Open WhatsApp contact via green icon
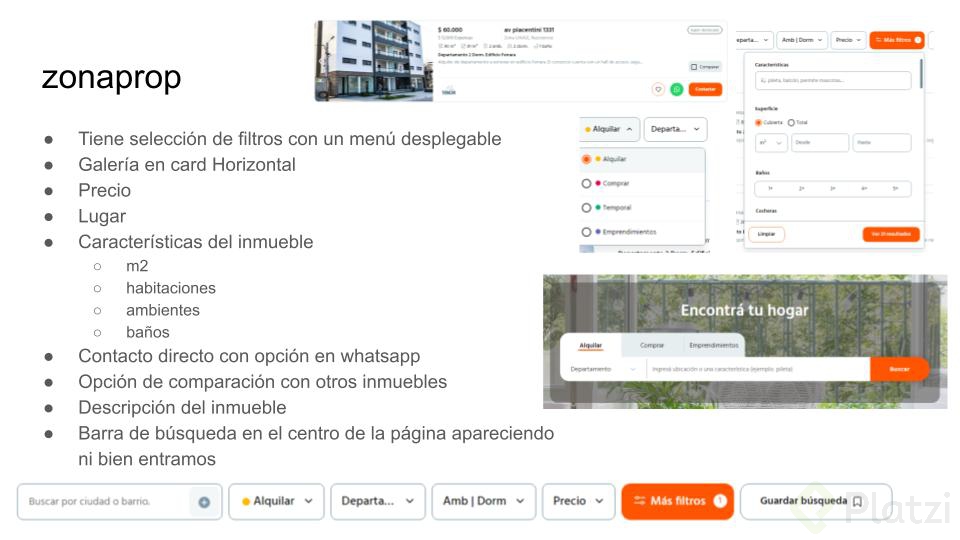960x540 pixels. coord(677,89)
